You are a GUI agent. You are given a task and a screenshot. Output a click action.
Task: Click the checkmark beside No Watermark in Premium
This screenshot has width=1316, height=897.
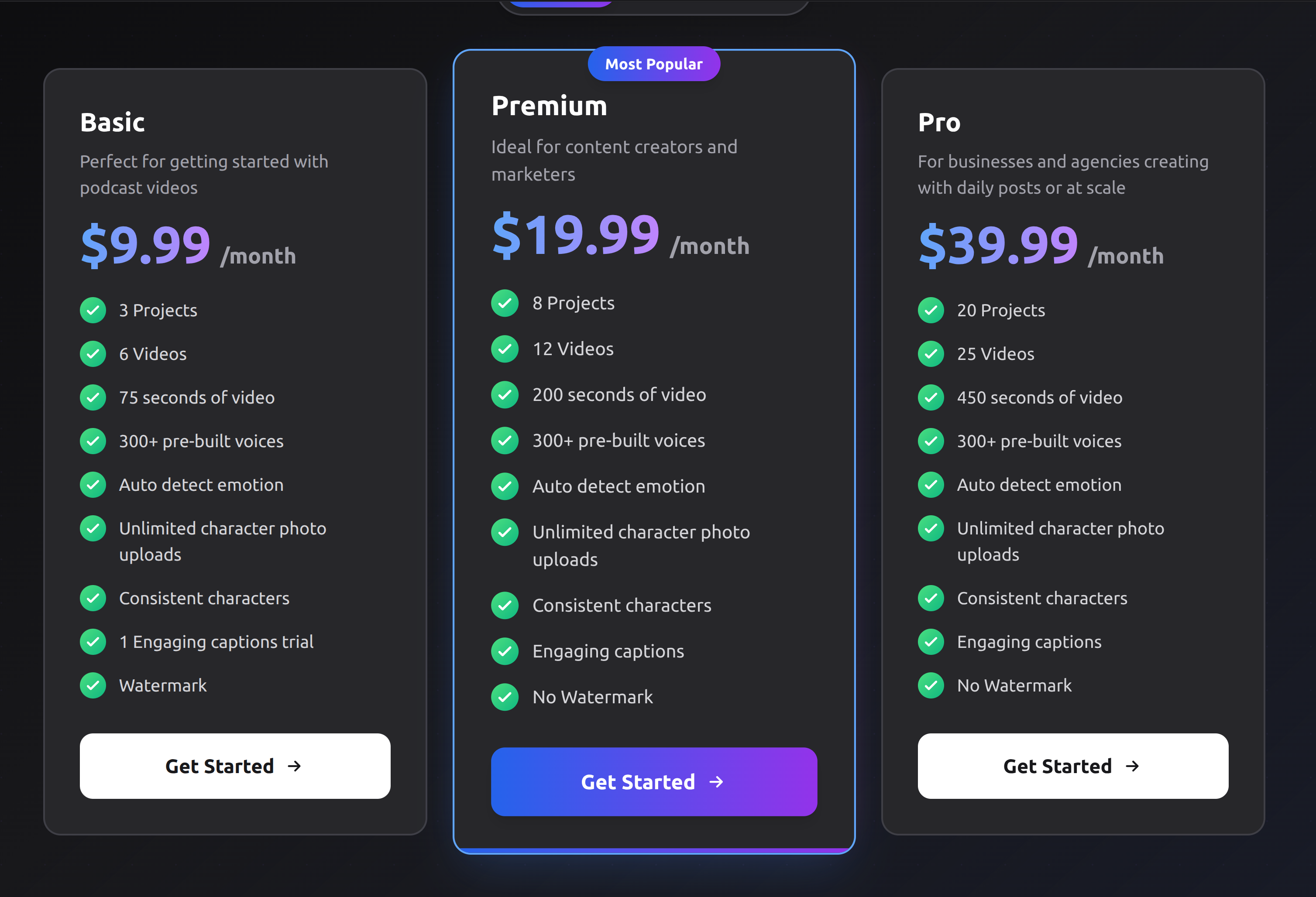pos(505,697)
